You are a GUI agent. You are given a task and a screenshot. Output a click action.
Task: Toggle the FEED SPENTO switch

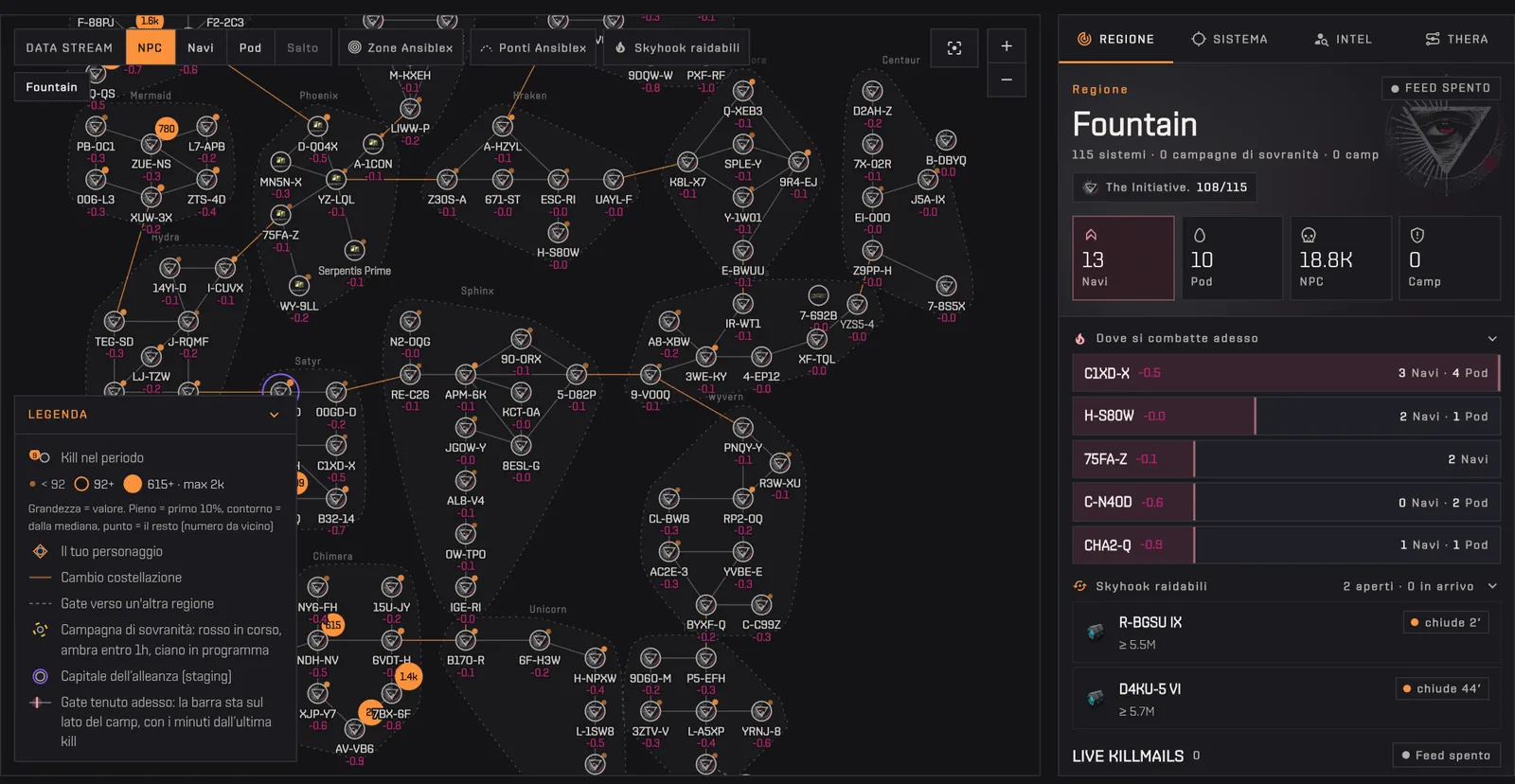1440,88
